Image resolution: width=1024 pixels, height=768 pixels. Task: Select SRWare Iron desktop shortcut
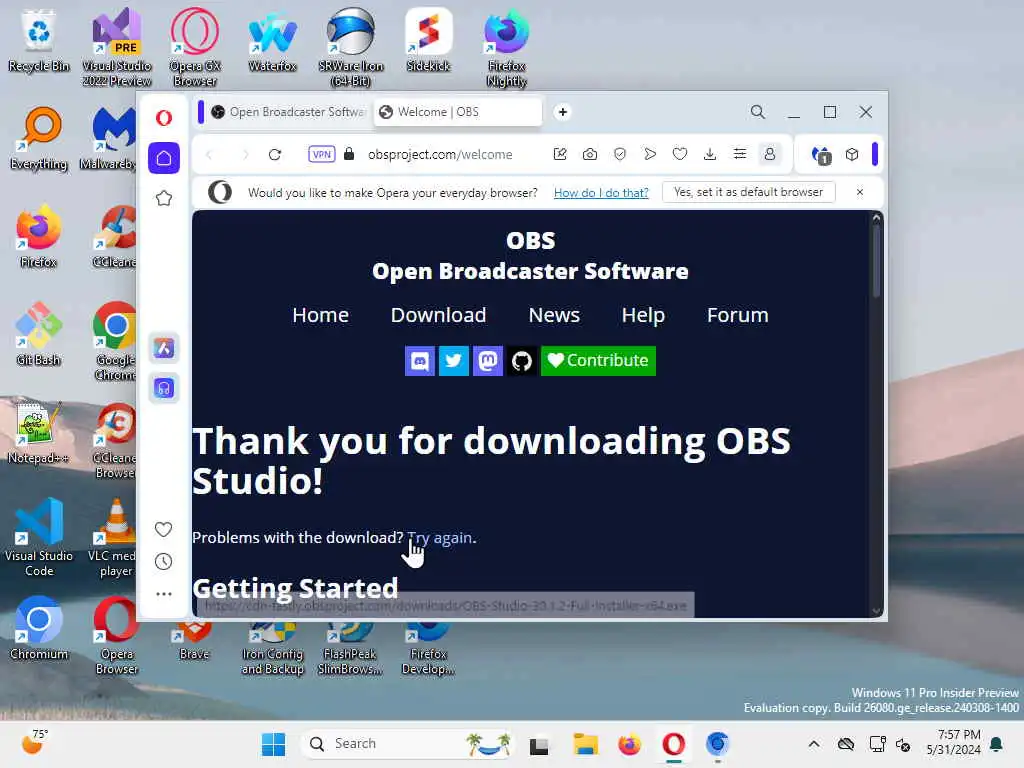(351, 49)
